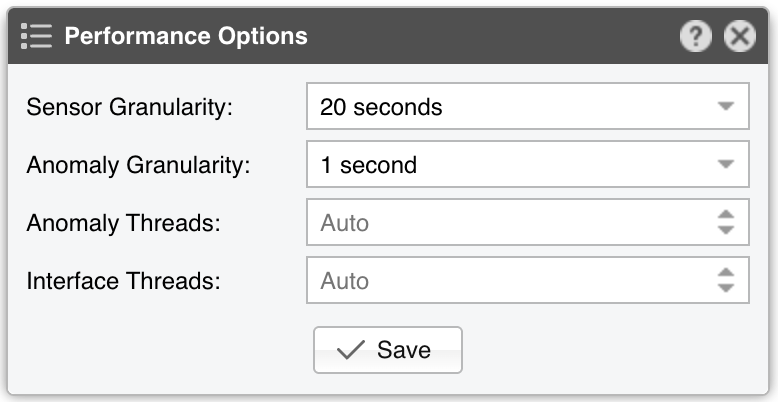Screen dimensions: 778x402
Task: Decrement Interface Threads using the down arrow
Action: click(726, 289)
